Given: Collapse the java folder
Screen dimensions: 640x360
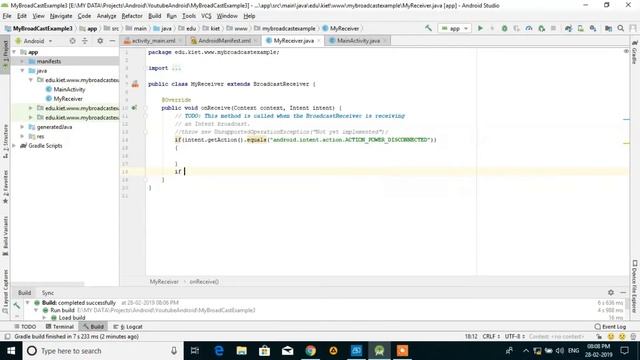Looking at the screenshot, I should click(22, 71).
